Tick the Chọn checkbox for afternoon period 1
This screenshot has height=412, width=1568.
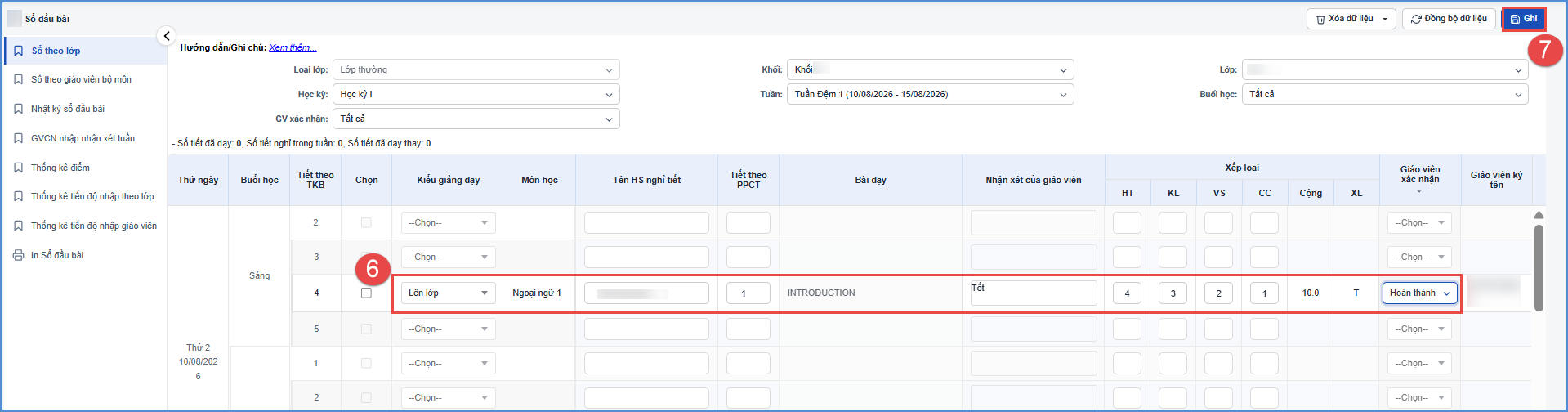[366, 363]
